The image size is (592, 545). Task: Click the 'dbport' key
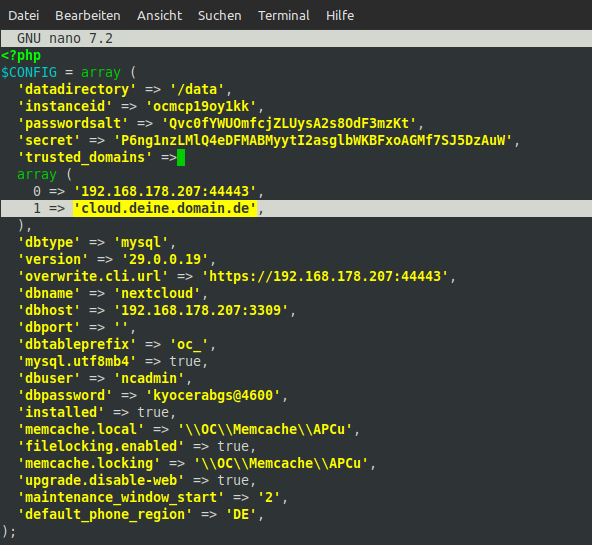point(49,327)
